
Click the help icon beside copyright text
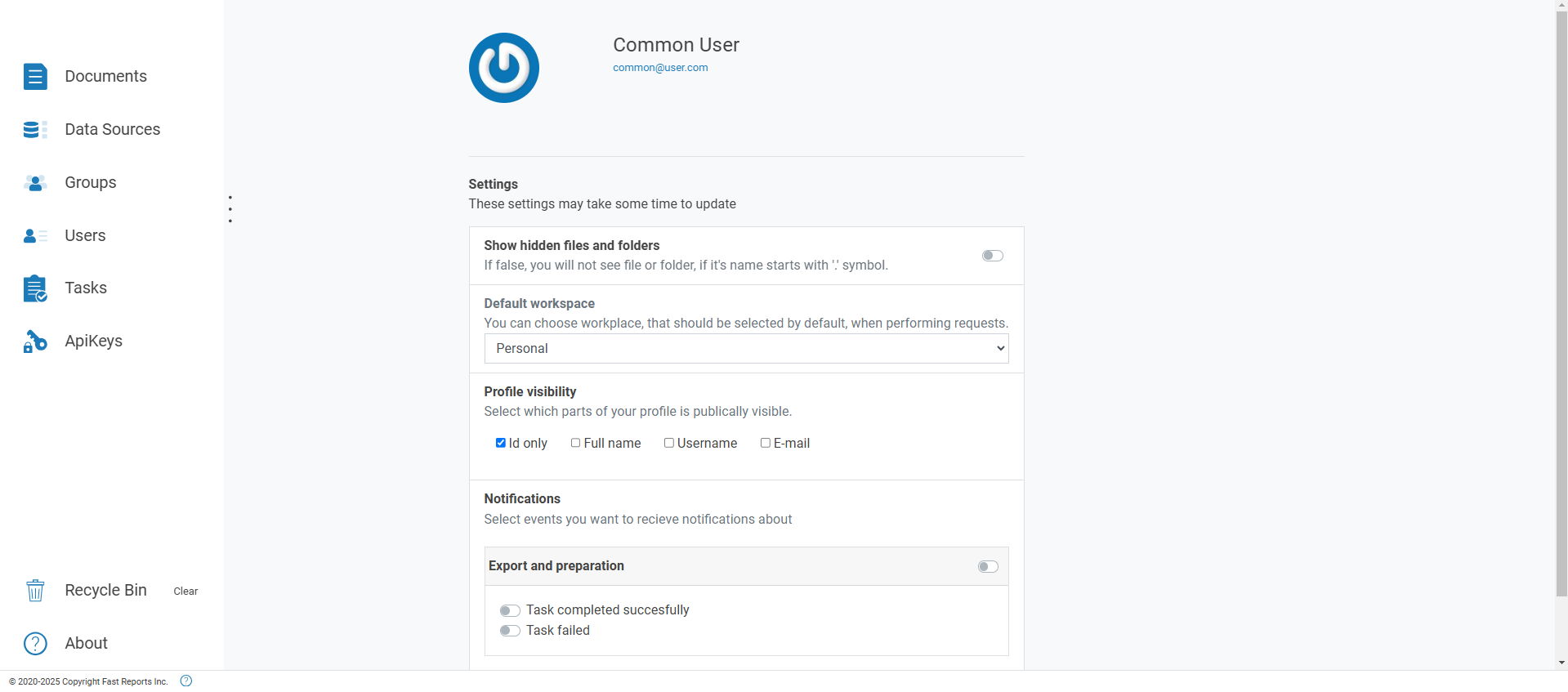point(186,681)
